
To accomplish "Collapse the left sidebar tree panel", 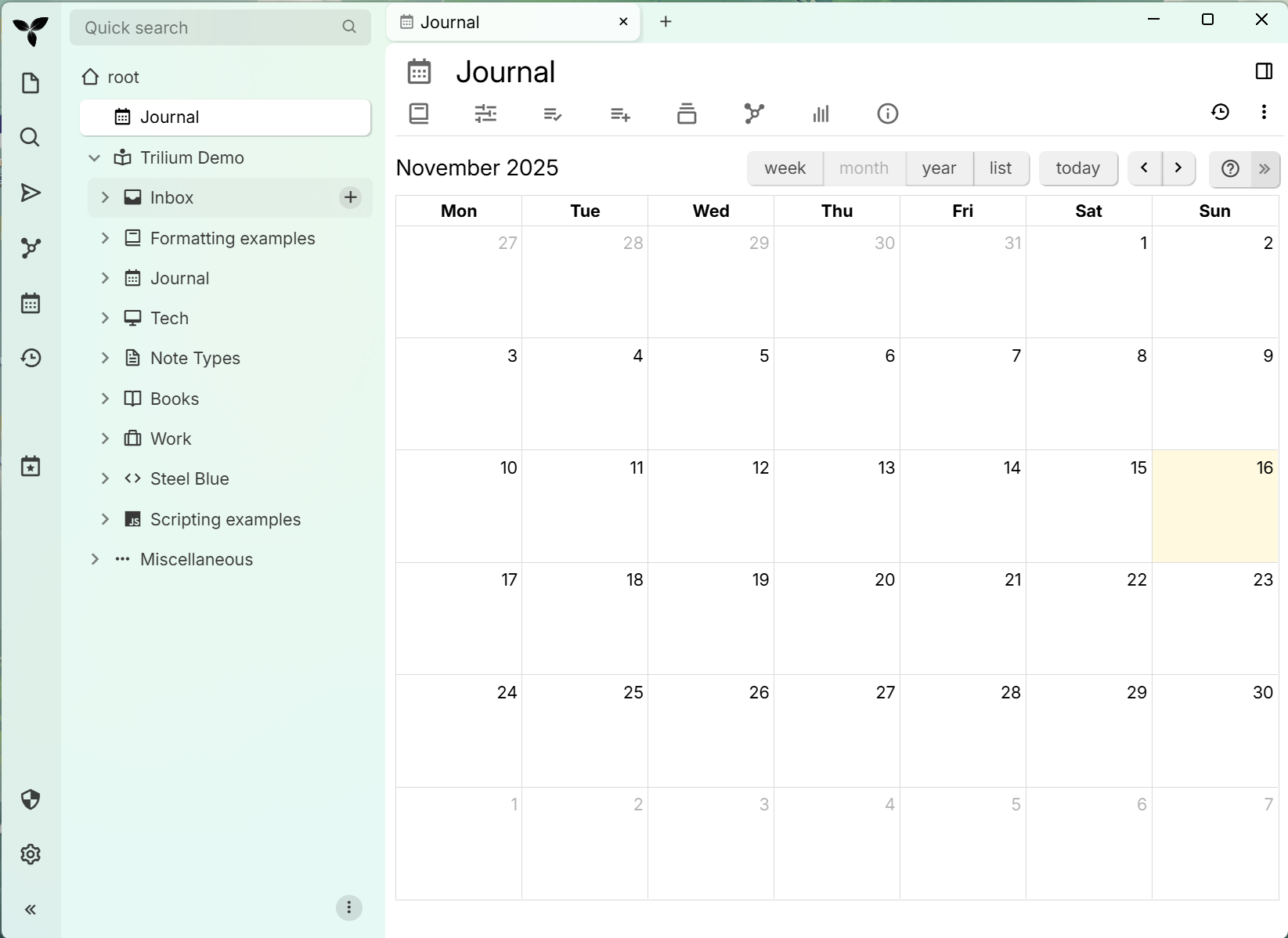I will coord(31,909).
